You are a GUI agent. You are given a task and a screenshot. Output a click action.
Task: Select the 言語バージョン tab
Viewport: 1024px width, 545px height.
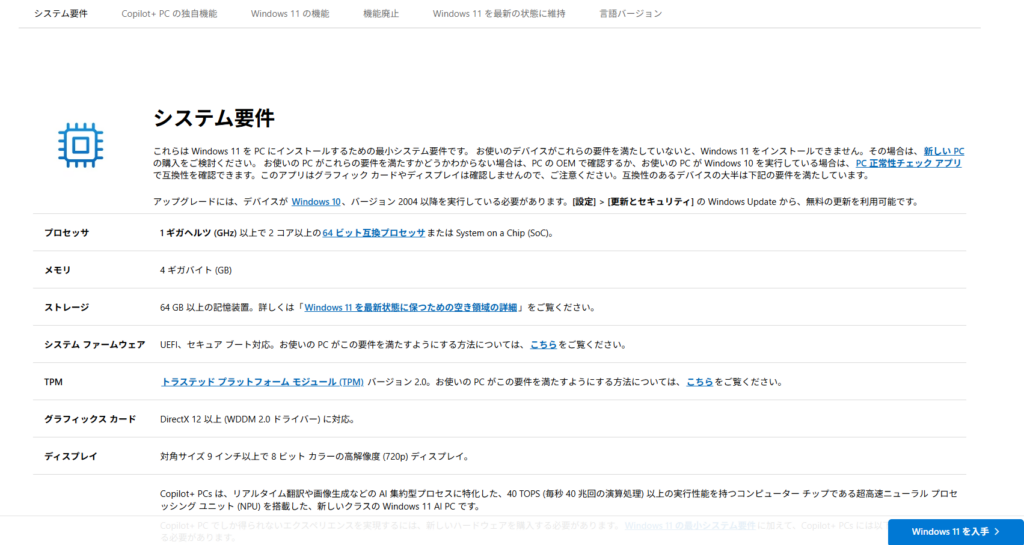[x=630, y=14]
